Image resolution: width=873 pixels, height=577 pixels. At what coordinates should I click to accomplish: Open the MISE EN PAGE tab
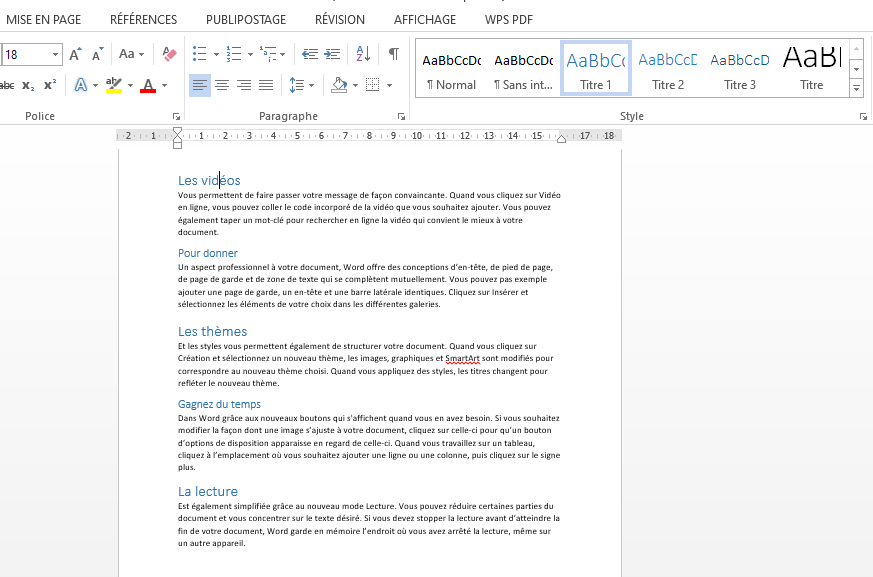[x=43, y=19]
